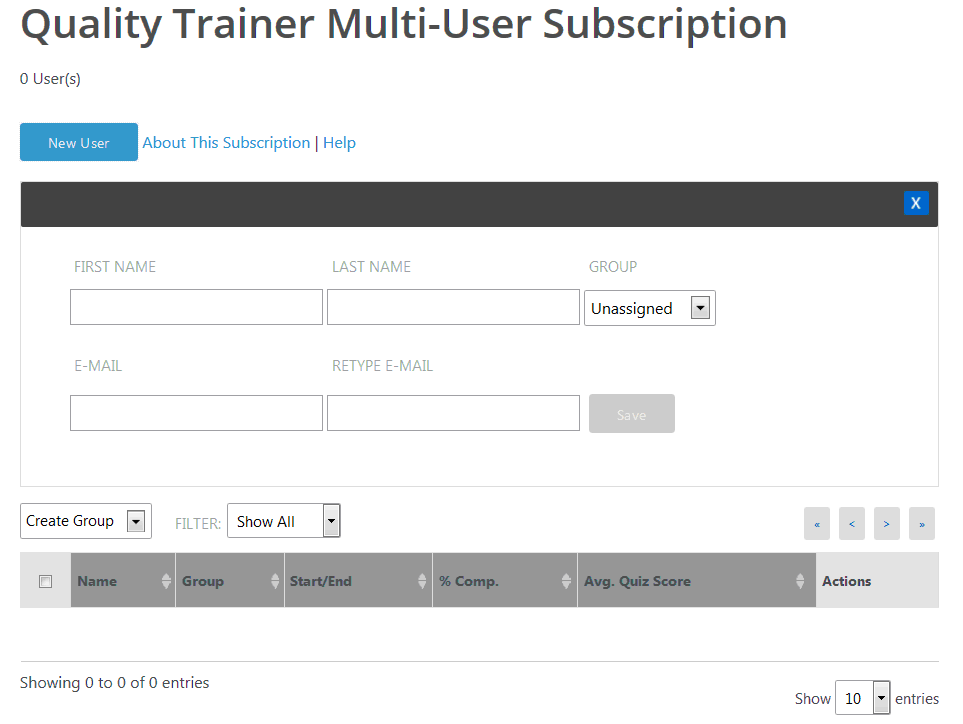Open the Create Group dropdown
Screen dimensions: 963x724
click(x=86, y=521)
